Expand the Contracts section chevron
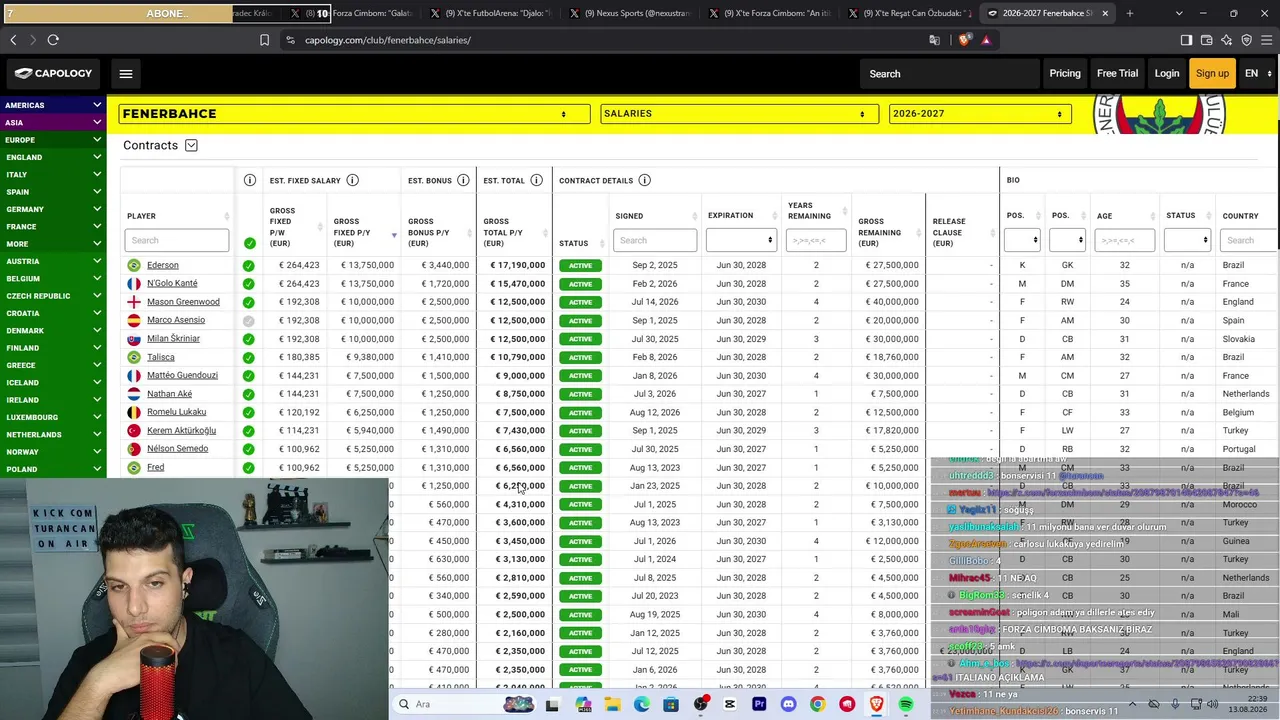1280x720 pixels. point(191,146)
